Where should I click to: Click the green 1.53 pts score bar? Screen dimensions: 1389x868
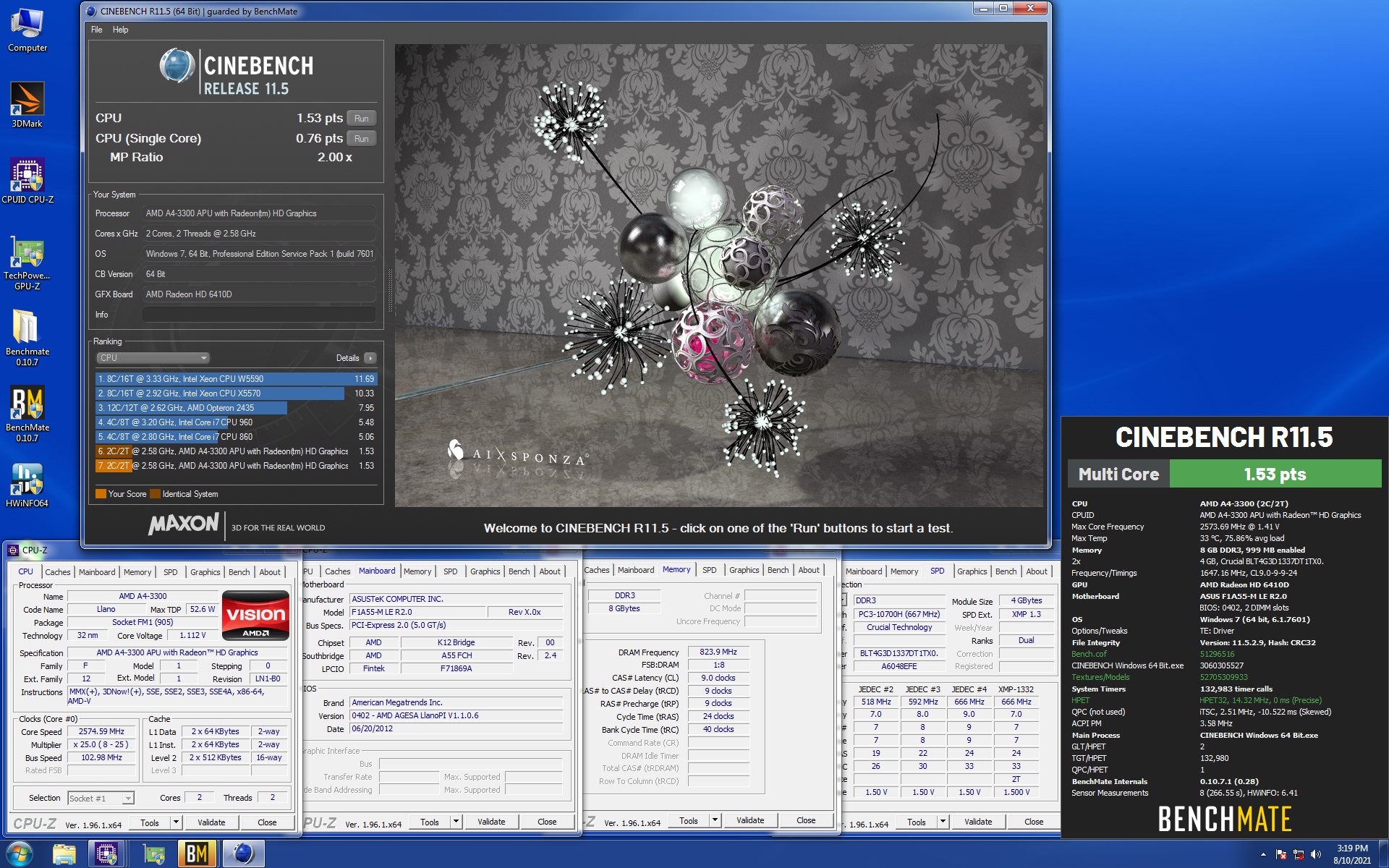[1275, 475]
